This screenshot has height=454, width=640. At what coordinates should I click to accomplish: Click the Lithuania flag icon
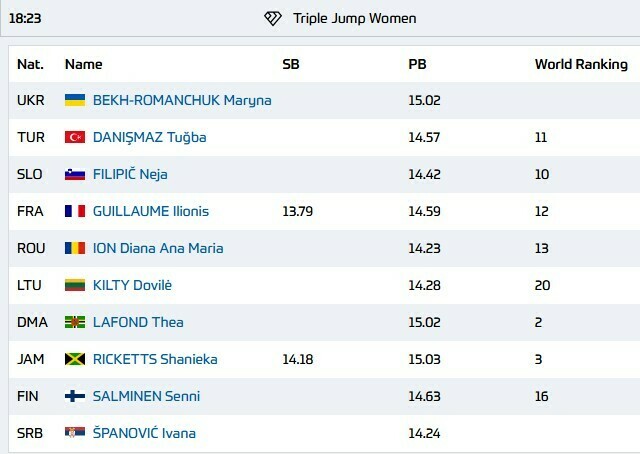pyautogui.click(x=74, y=285)
